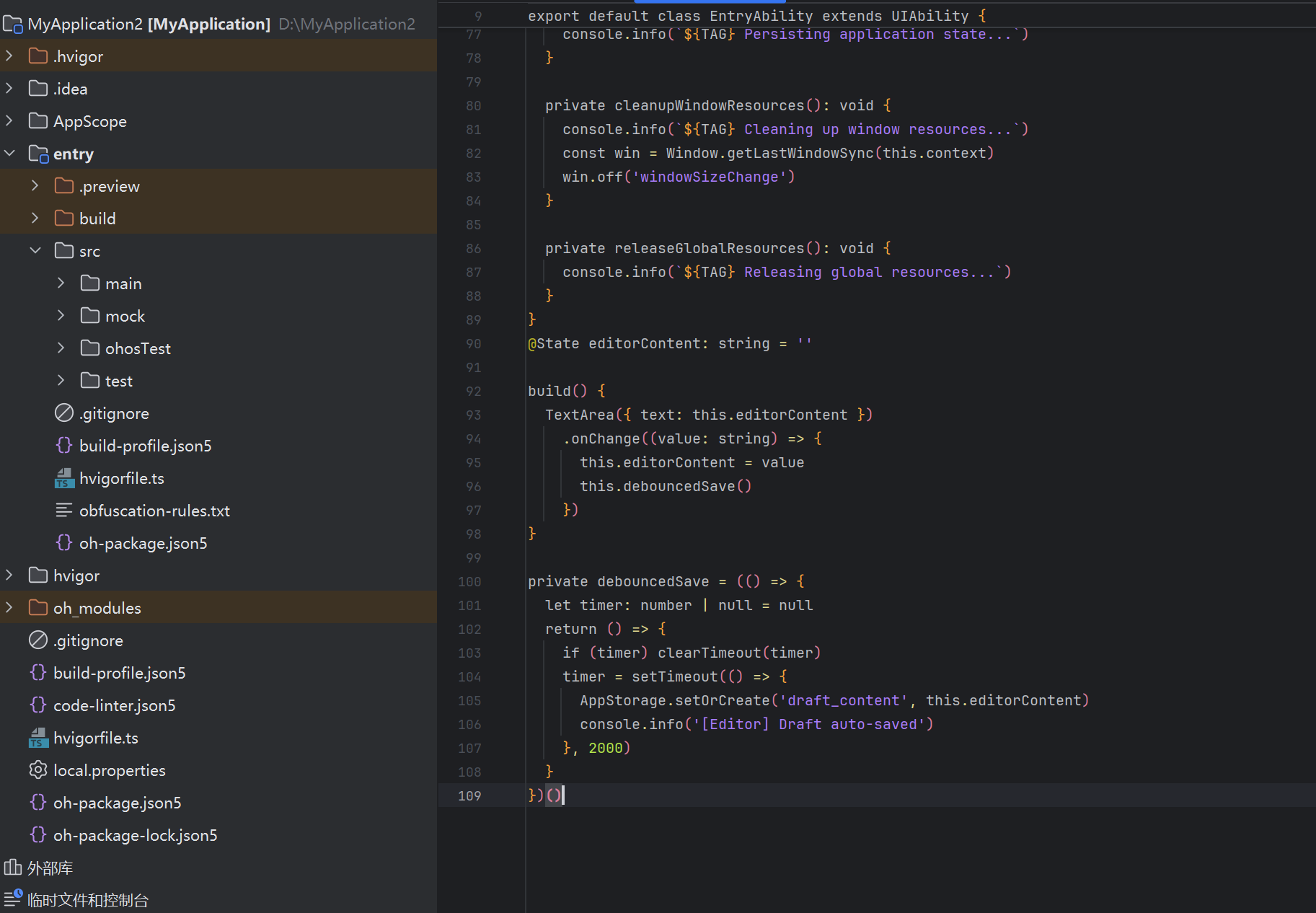Click the entry .gitignore file icon

click(64, 413)
